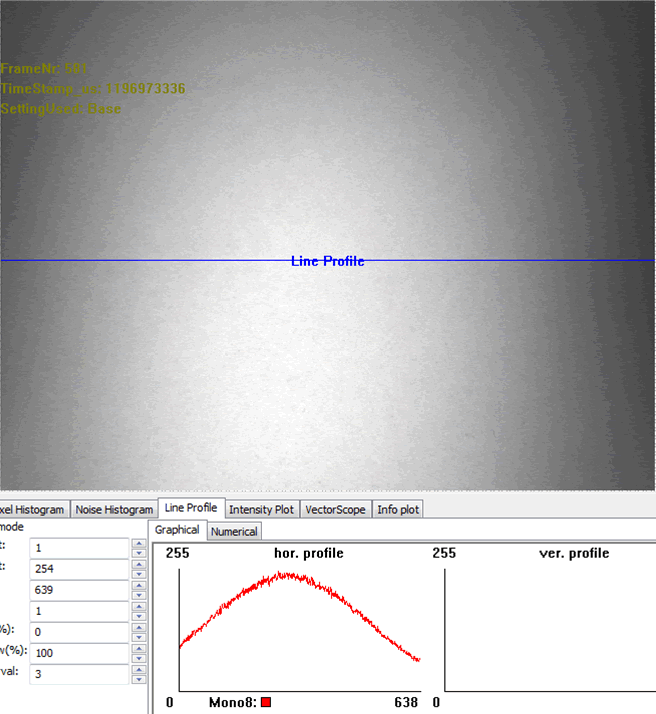Click the red Mono8 color swatch

(266, 703)
